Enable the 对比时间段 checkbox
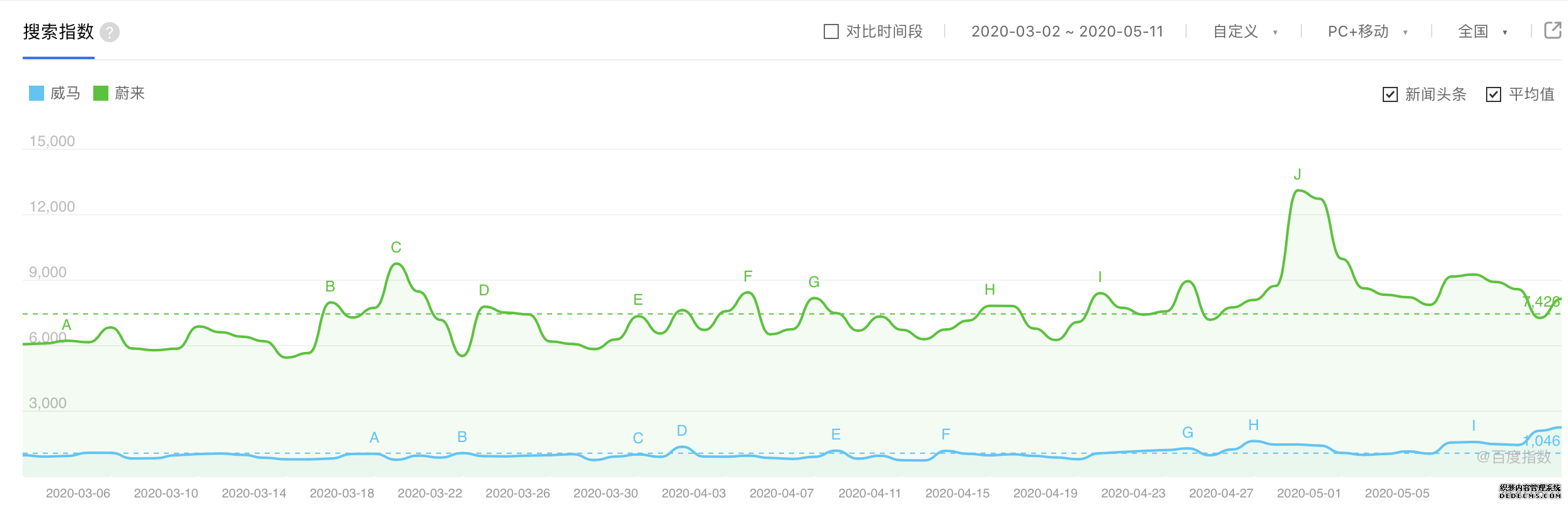Viewport: 1568px width, 505px height. tap(831, 31)
